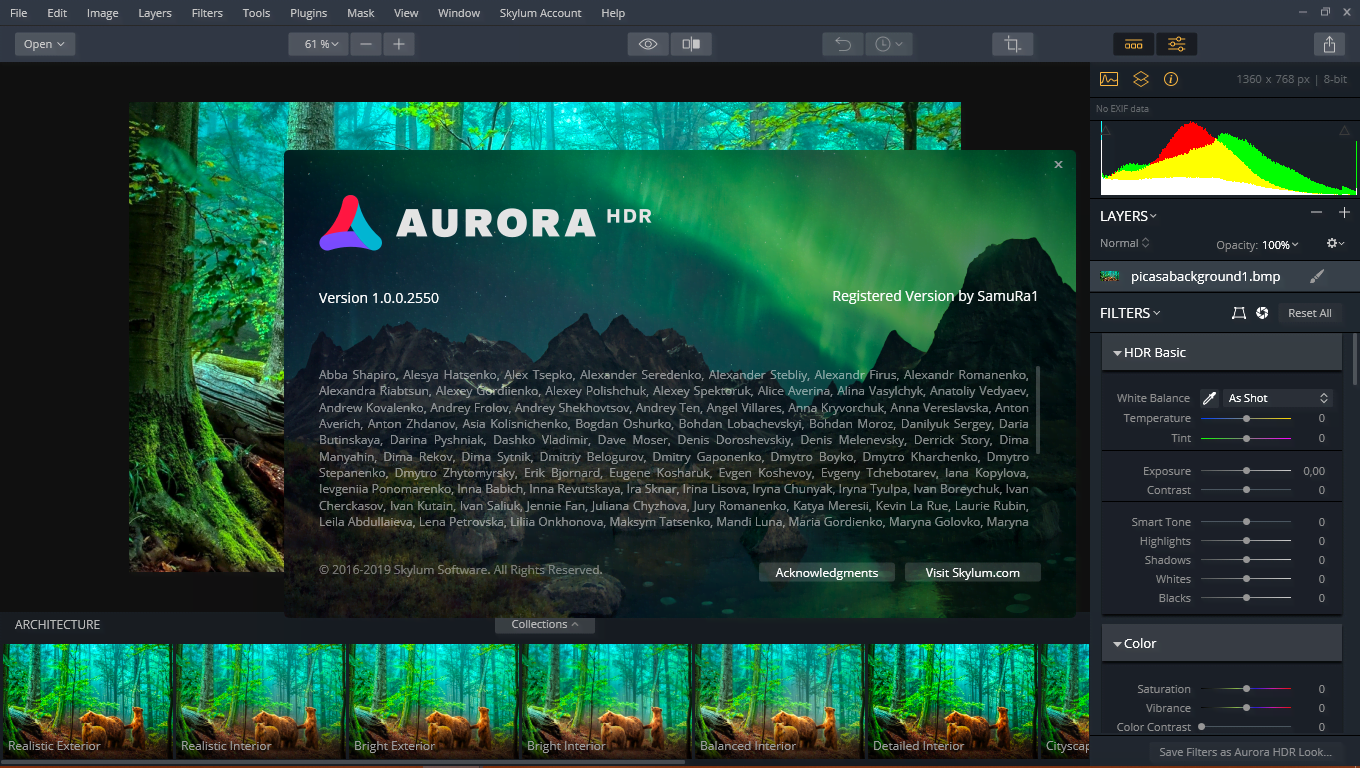Select the picasabackground1.bmp layer
Image resolution: width=1360 pixels, height=768 pixels.
tap(1225, 276)
